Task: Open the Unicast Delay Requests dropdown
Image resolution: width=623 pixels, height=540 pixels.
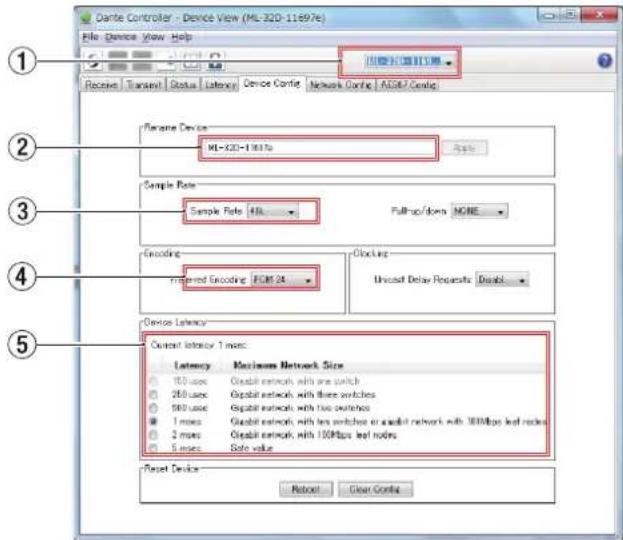Action: [502, 280]
